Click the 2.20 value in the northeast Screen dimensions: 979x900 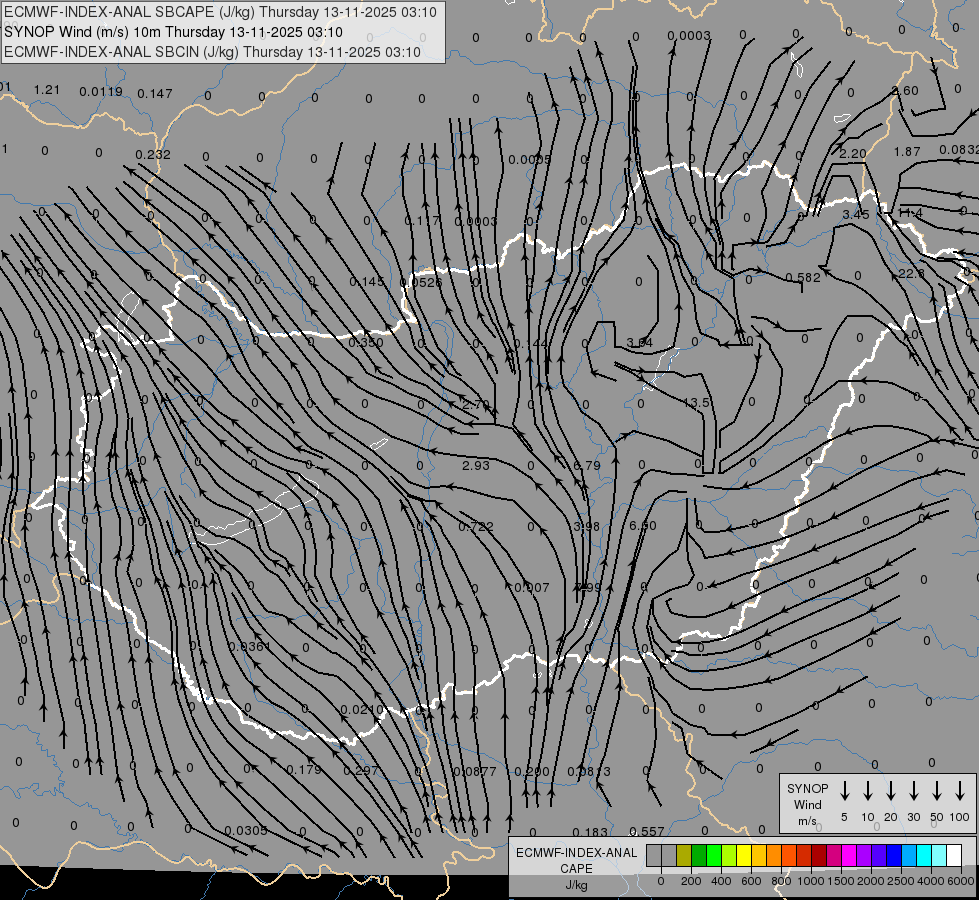point(853,153)
